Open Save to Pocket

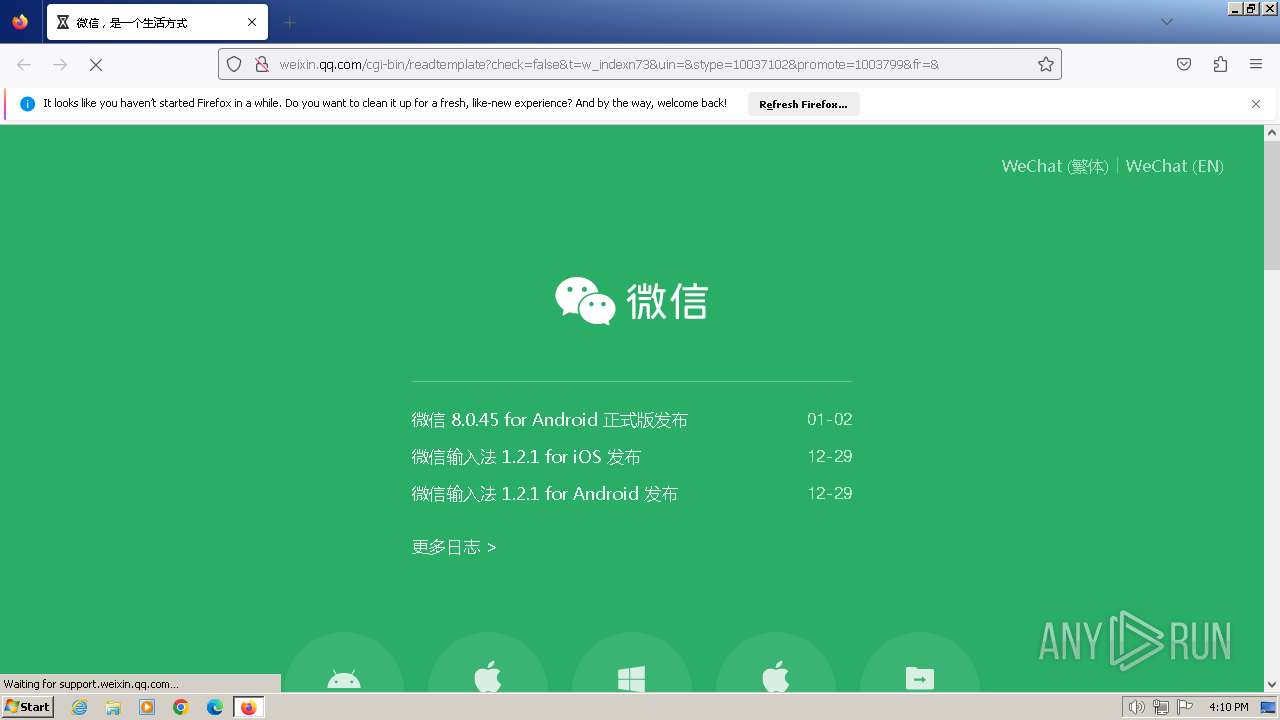point(1184,64)
